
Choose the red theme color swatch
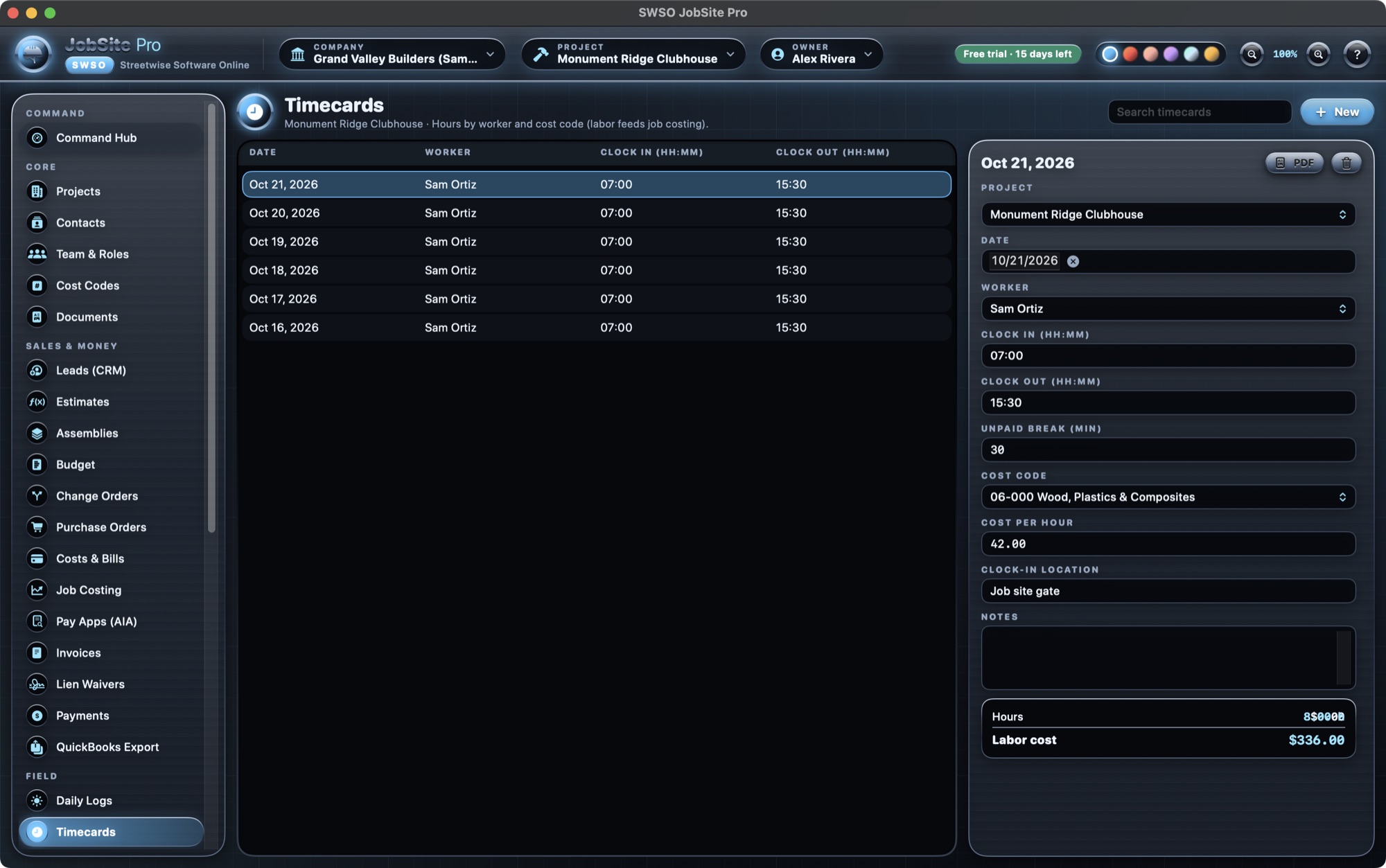(1130, 54)
